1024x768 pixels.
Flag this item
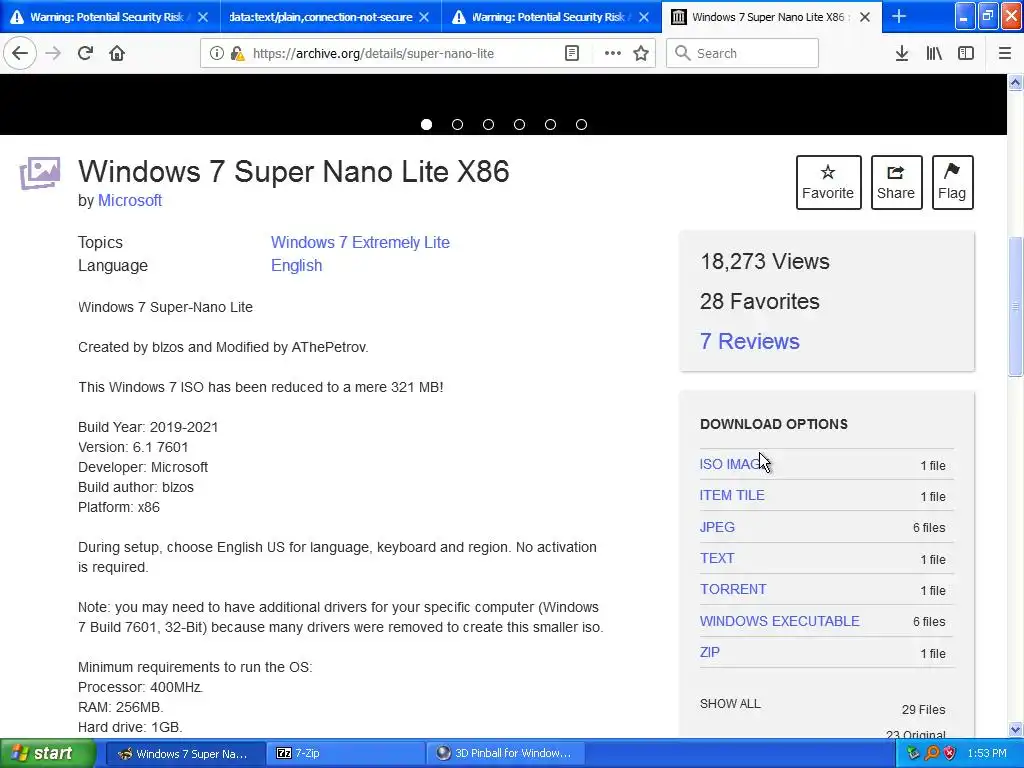pos(952,182)
